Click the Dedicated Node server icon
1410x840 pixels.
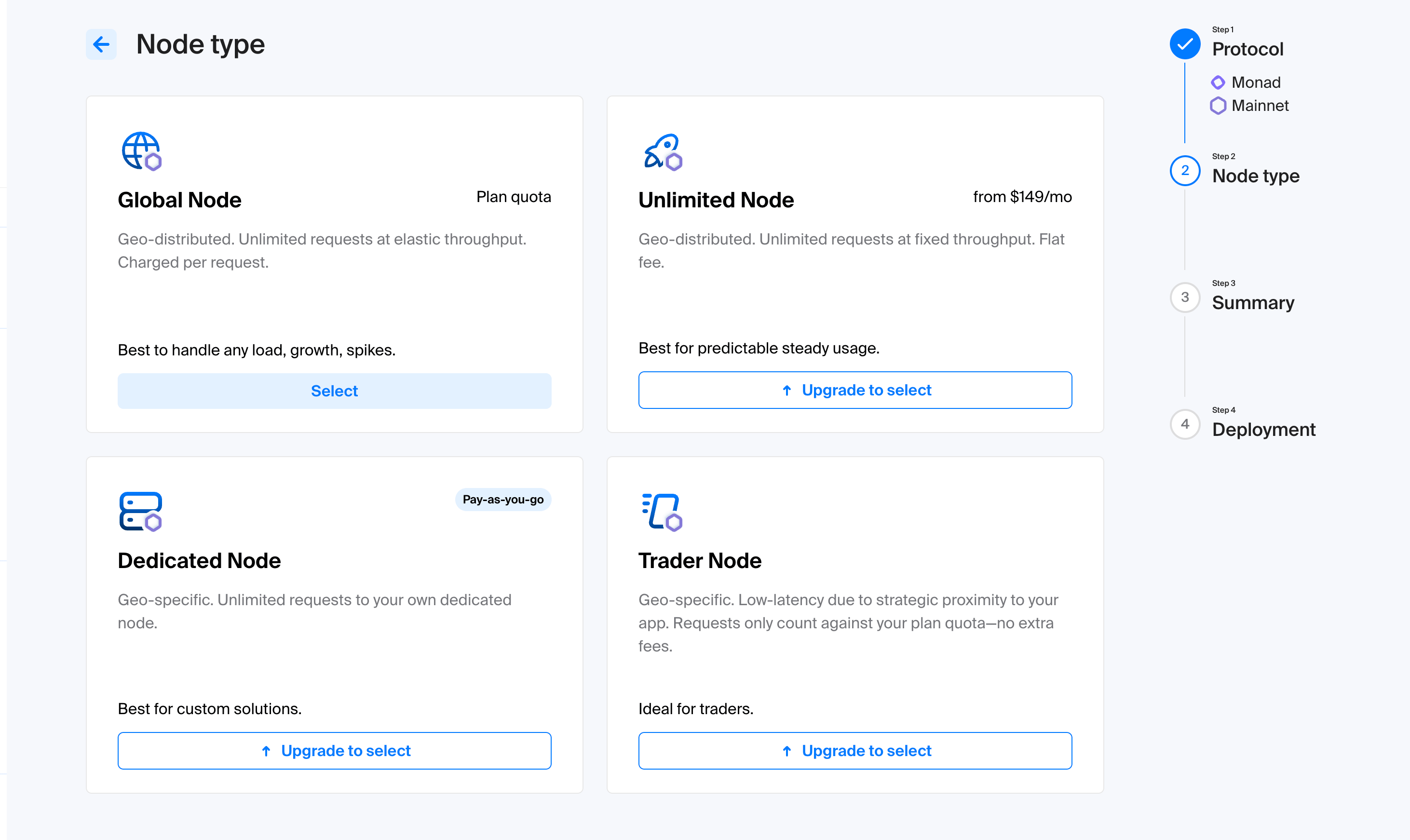(x=139, y=511)
